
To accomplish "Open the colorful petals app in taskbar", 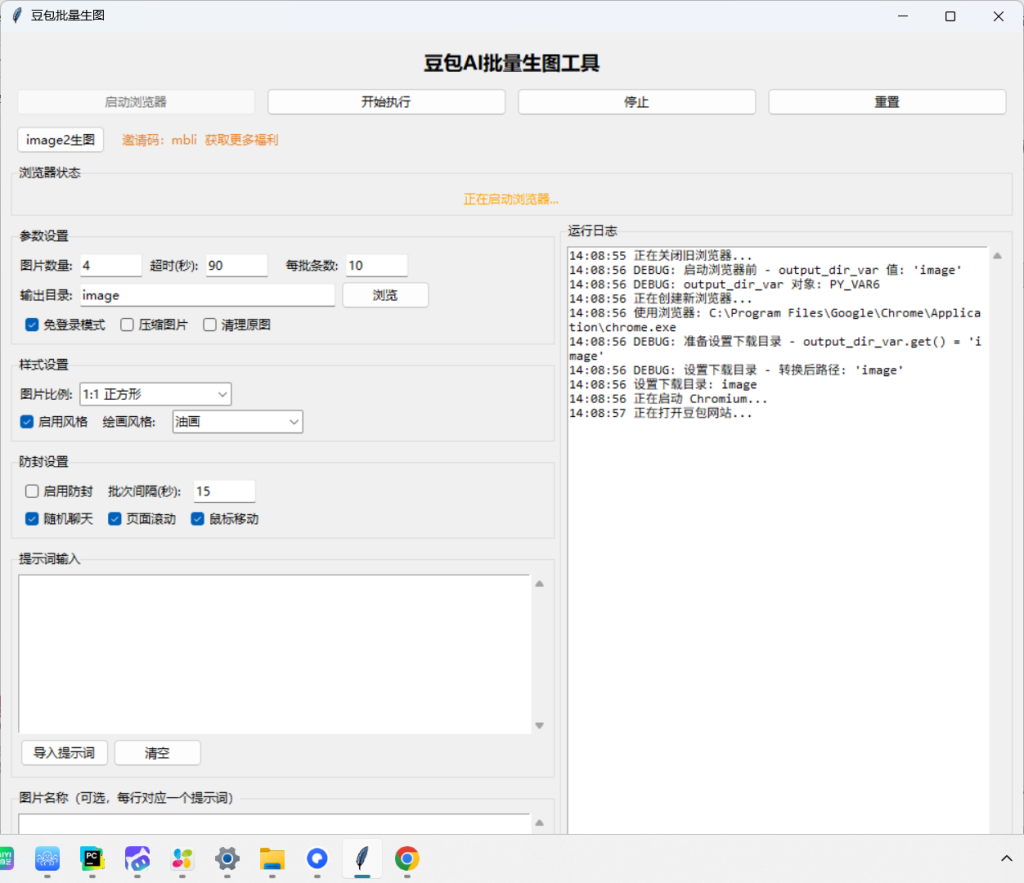I will coord(182,858).
